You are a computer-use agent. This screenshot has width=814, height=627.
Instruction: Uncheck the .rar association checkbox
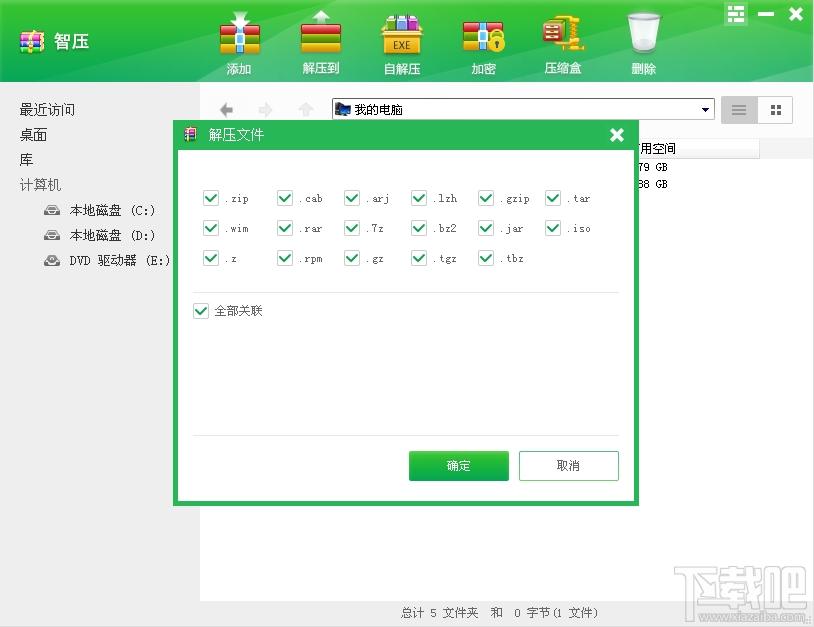click(x=285, y=228)
